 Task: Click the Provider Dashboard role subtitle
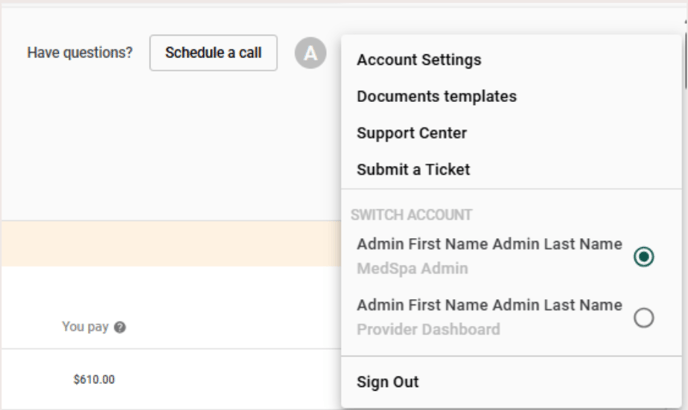[x=428, y=329]
